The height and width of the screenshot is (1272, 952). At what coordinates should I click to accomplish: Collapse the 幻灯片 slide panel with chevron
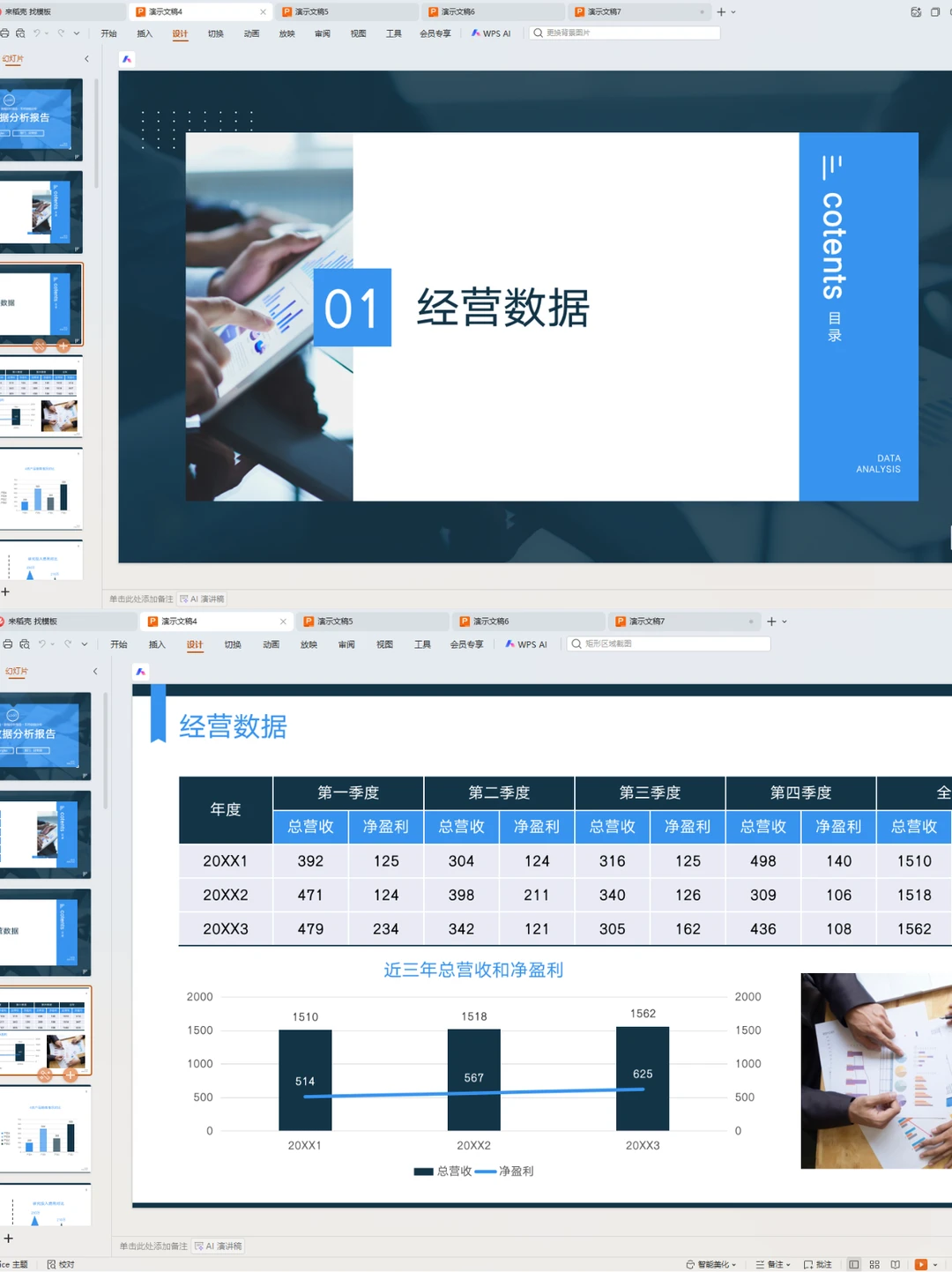click(x=86, y=58)
